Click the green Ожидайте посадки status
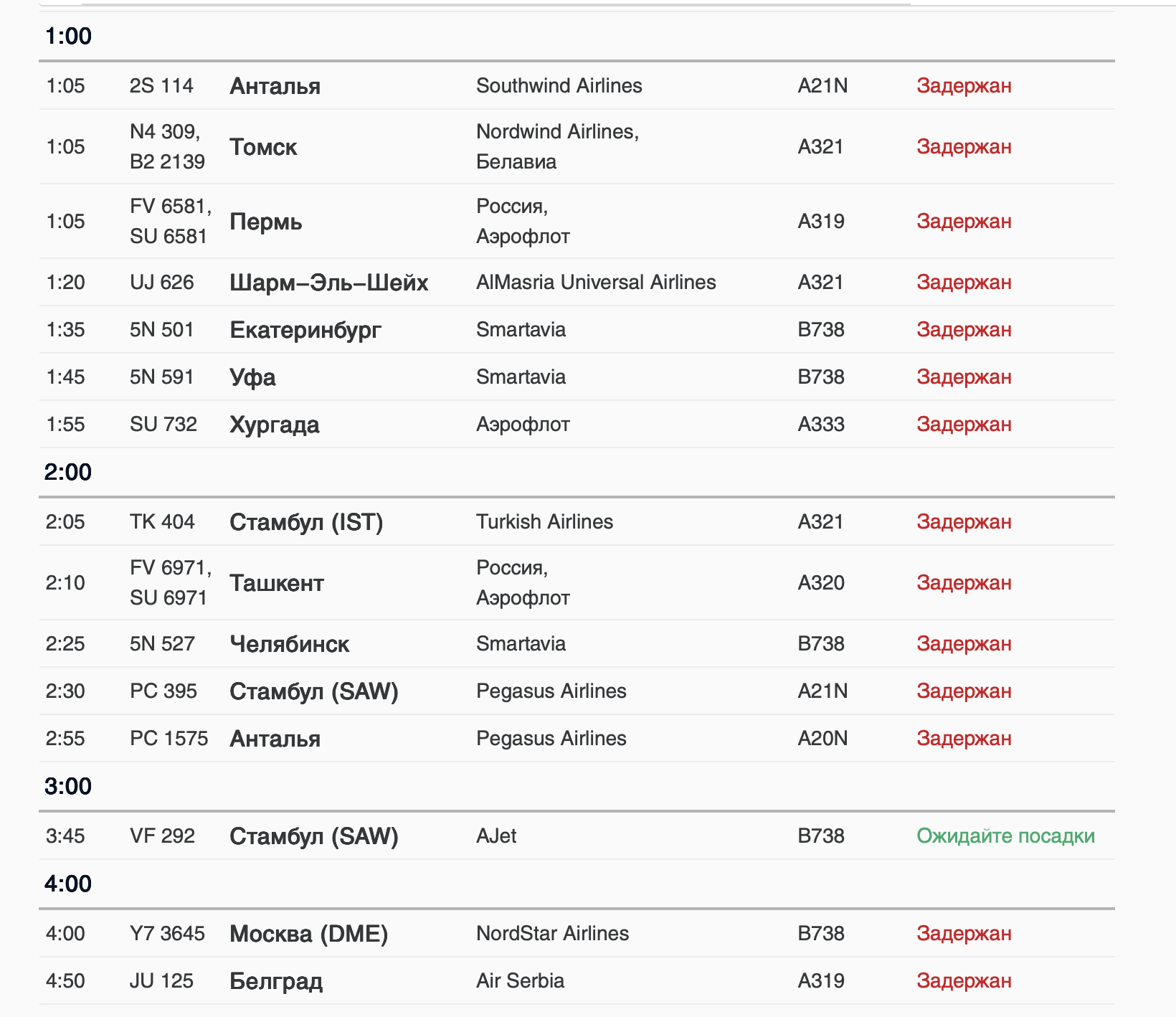Screen dimensions: 1176x1017 click(1005, 836)
